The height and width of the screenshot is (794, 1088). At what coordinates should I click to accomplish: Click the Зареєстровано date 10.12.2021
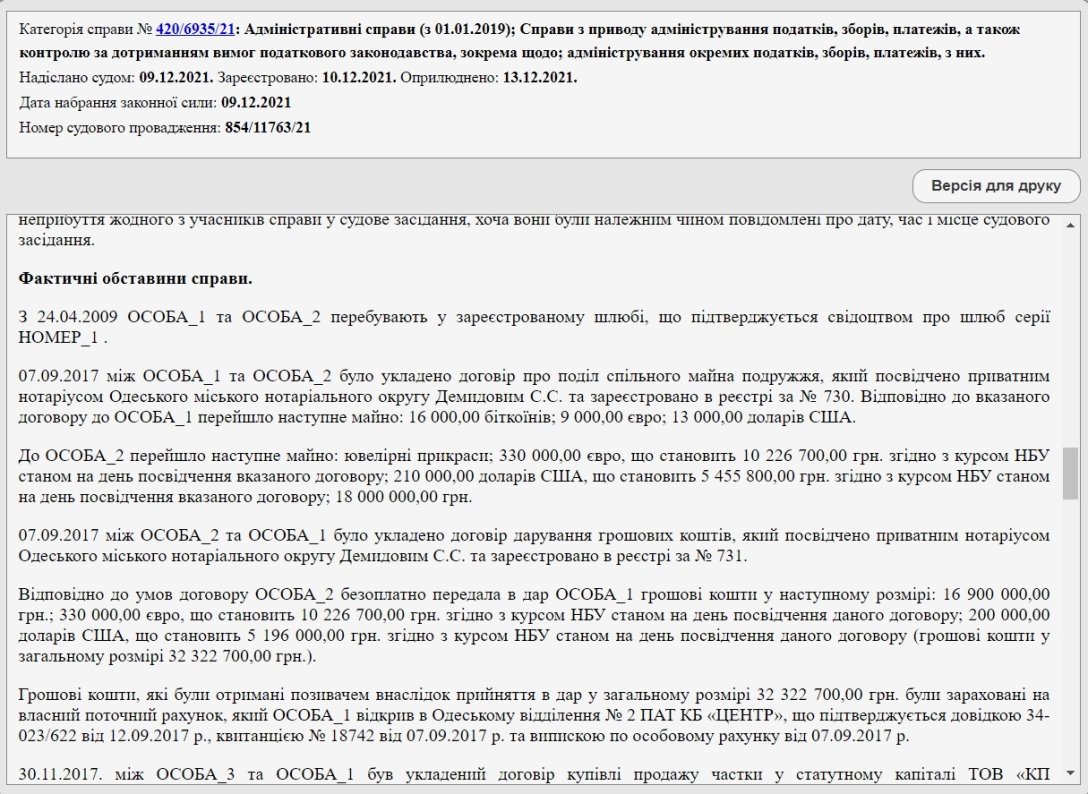tap(353, 77)
